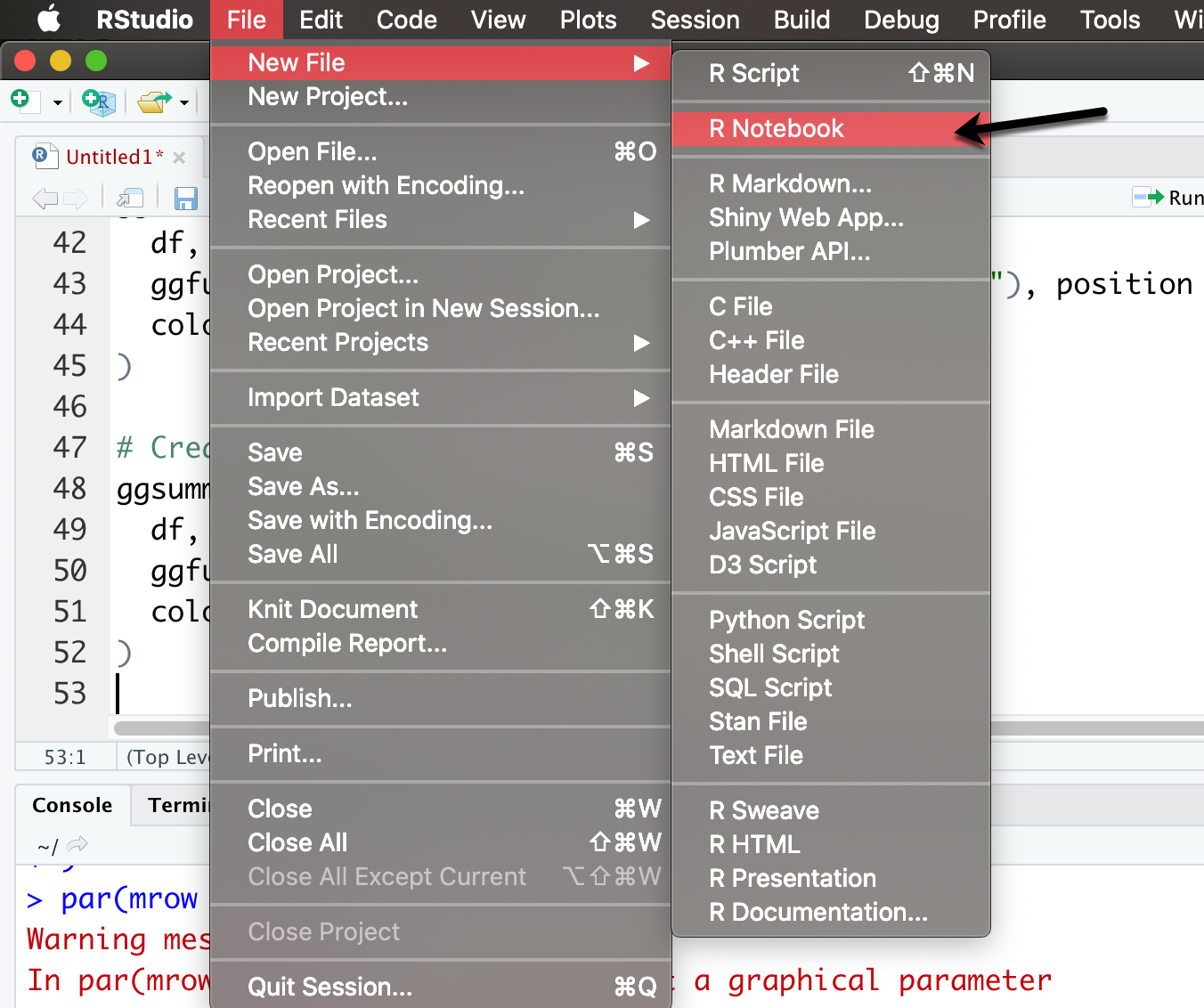The width and height of the screenshot is (1204, 1008).
Task: Create a new D3 Script
Action: [x=831, y=565]
